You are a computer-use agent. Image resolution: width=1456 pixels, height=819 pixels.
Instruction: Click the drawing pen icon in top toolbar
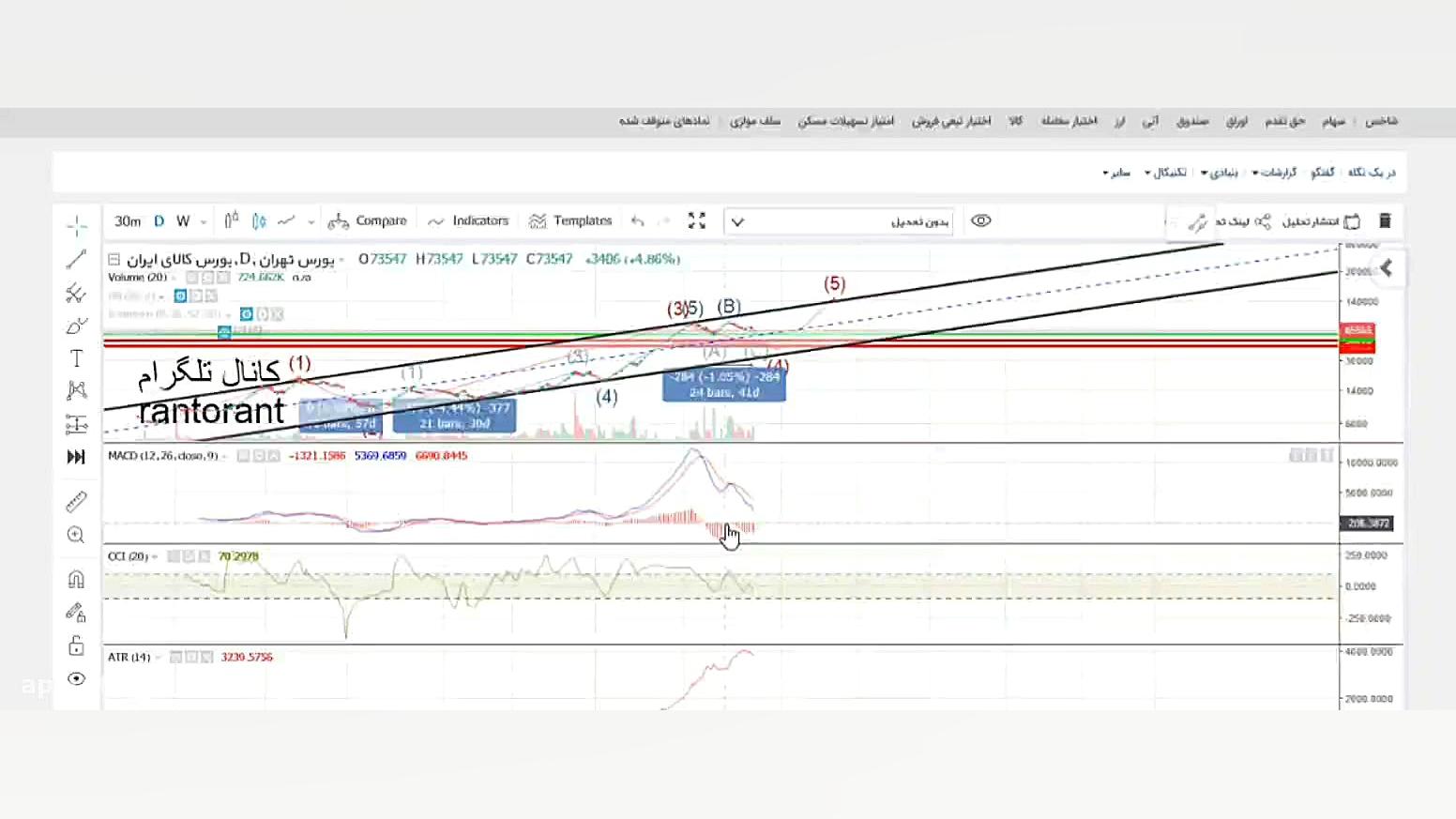coord(1197,222)
